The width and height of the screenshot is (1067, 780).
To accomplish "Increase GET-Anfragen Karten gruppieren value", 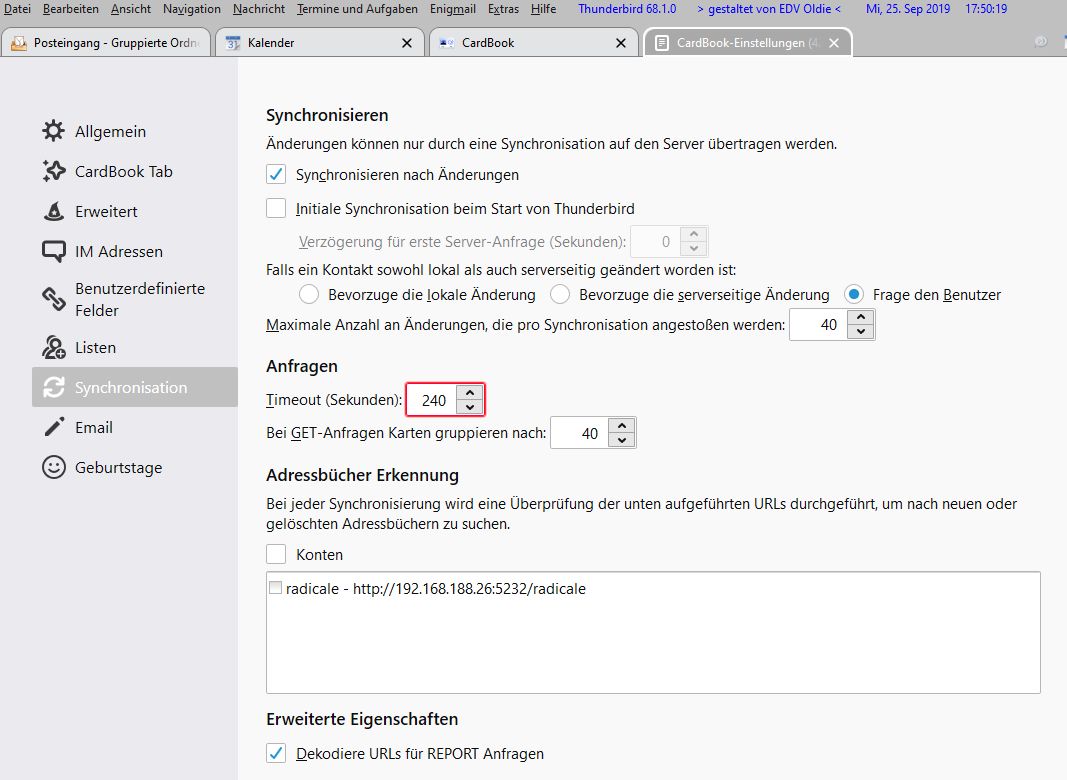I will (622, 425).
